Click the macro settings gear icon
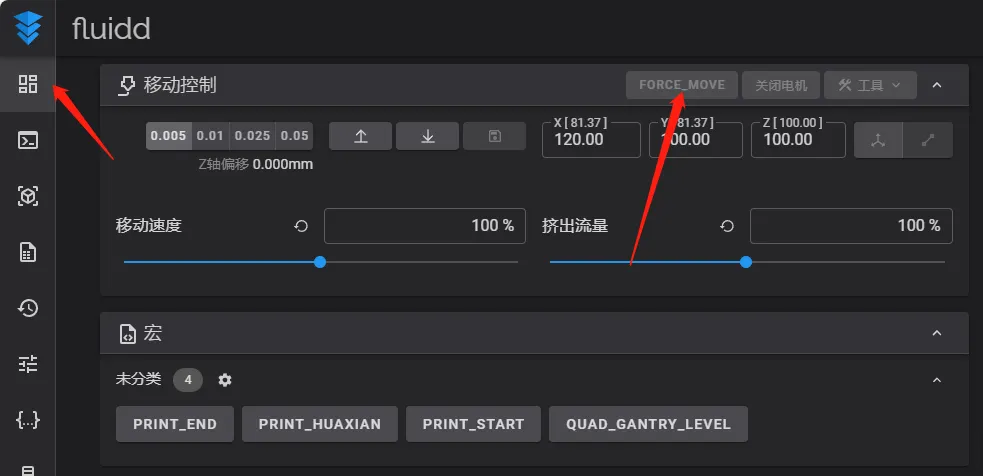983x476 pixels. [225, 380]
